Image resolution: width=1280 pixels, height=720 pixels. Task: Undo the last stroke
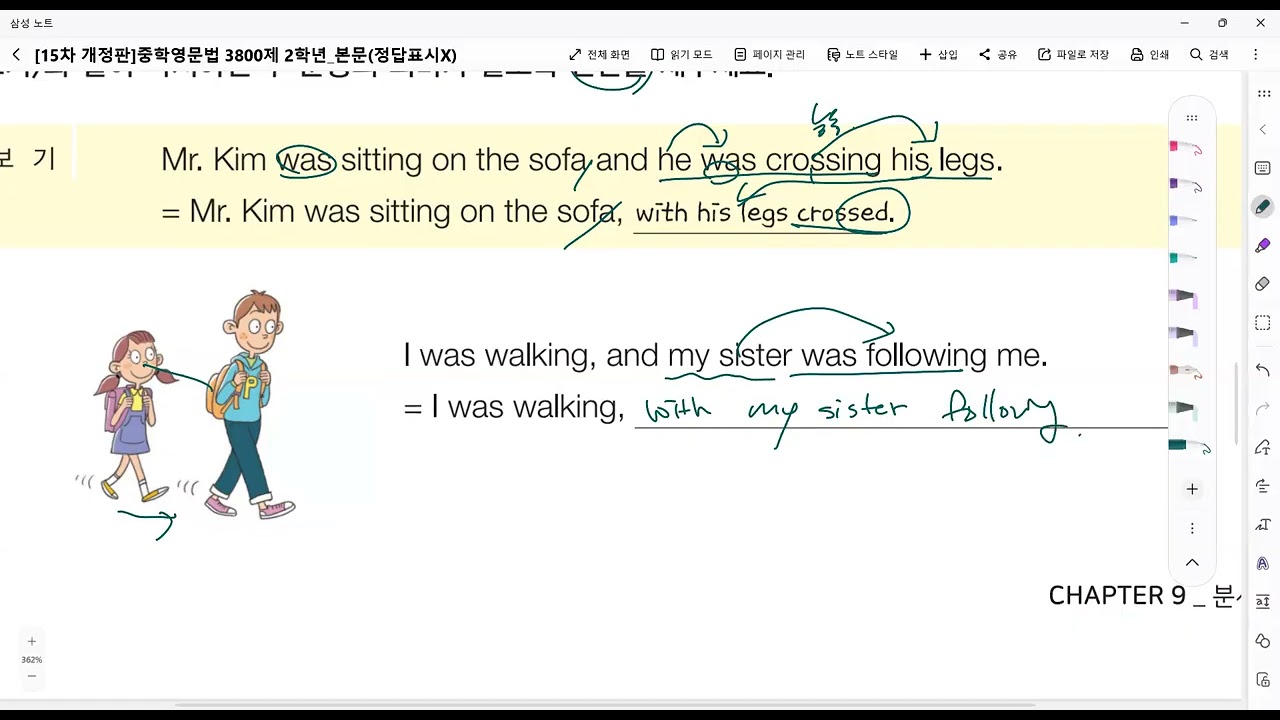tap(1263, 370)
